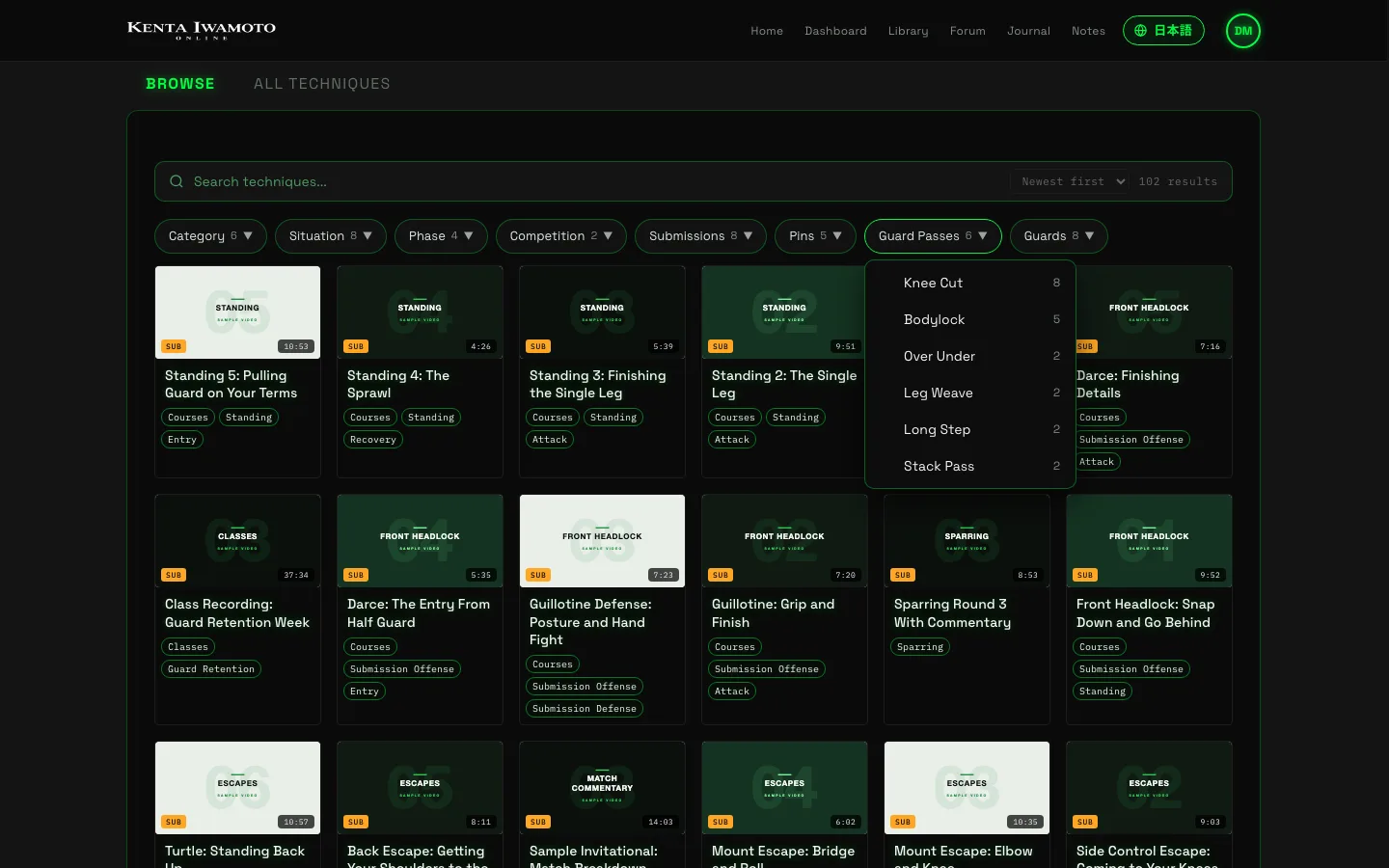
Task: Expand the Guards filter dropdown
Action: tap(1058, 236)
